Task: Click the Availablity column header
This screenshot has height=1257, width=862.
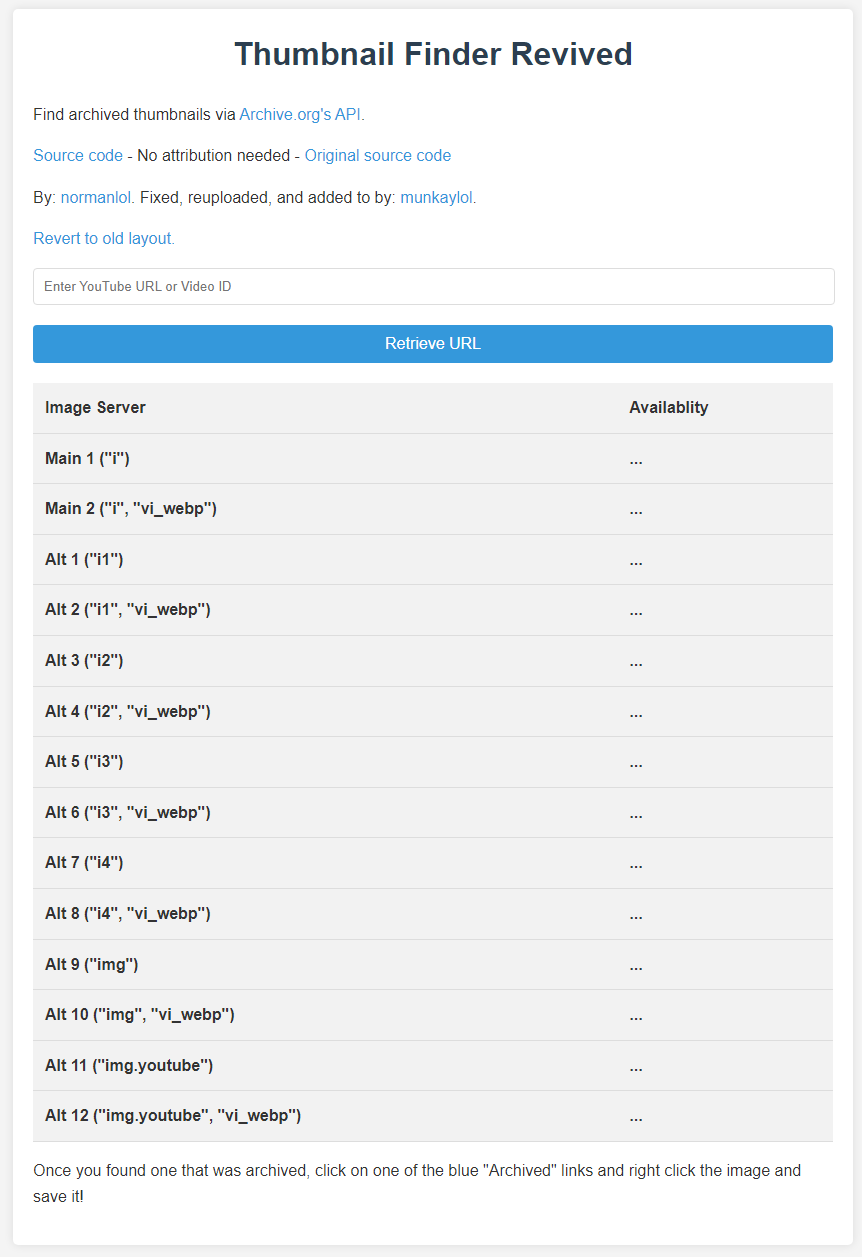Action: pos(668,407)
